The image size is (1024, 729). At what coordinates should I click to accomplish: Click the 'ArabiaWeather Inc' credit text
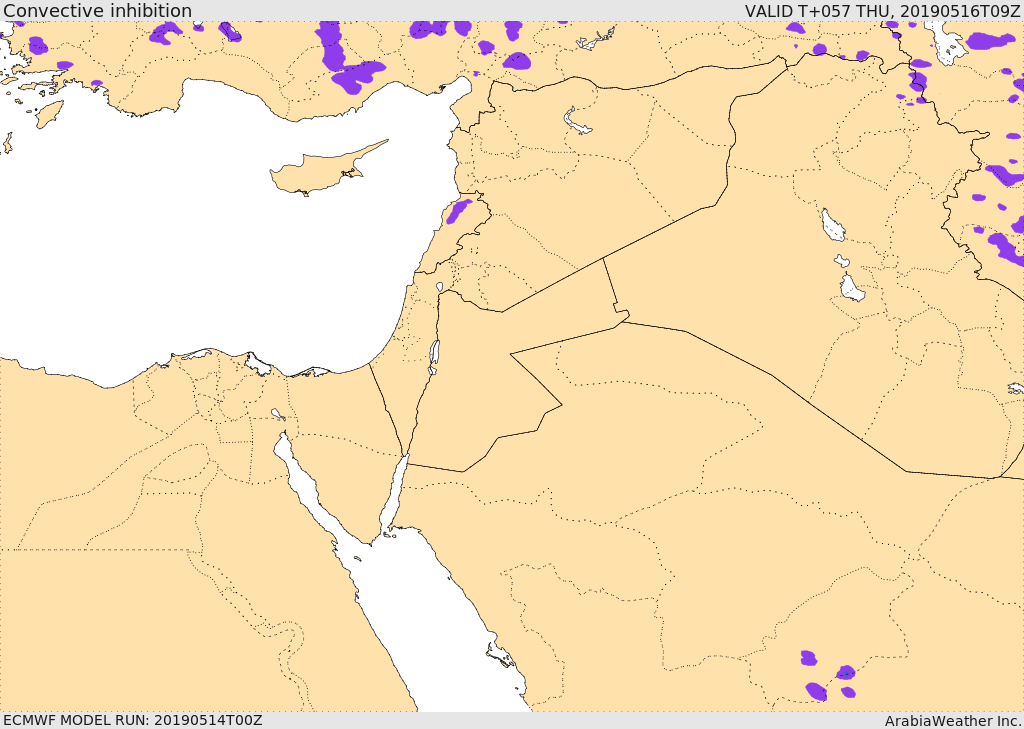coord(952,721)
